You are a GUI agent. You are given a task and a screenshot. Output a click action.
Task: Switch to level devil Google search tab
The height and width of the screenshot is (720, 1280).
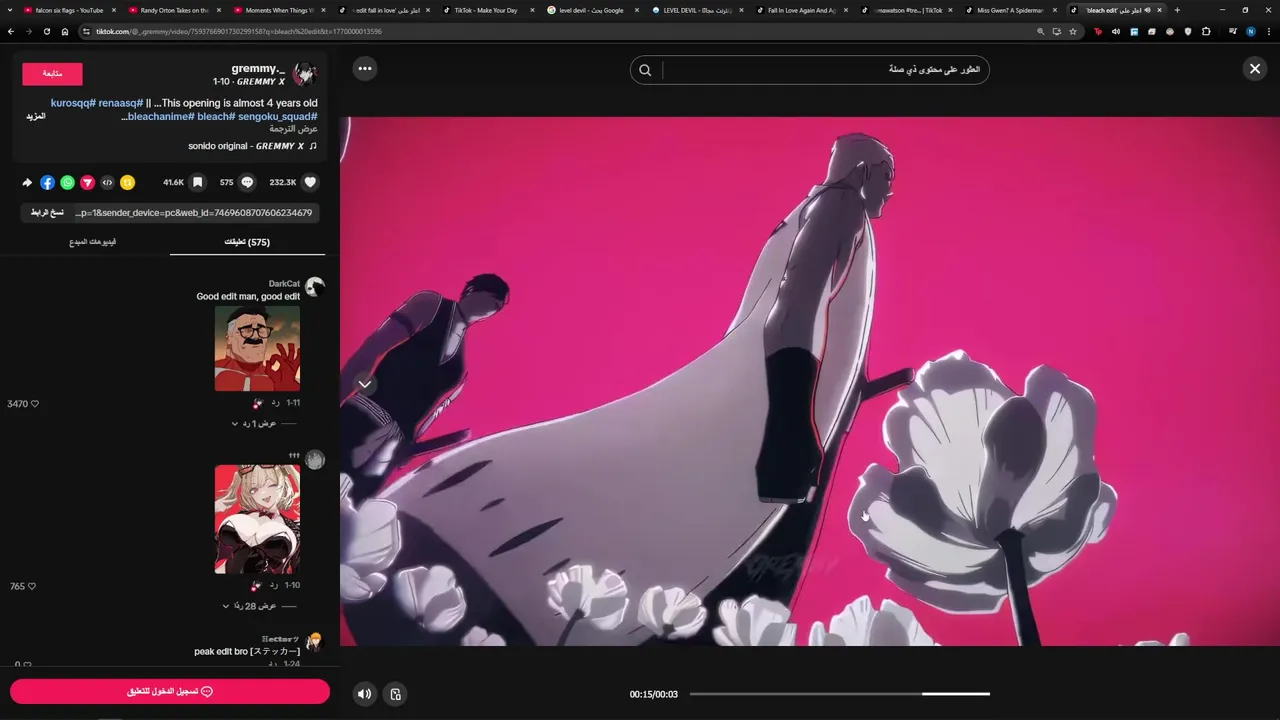pos(594,10)
